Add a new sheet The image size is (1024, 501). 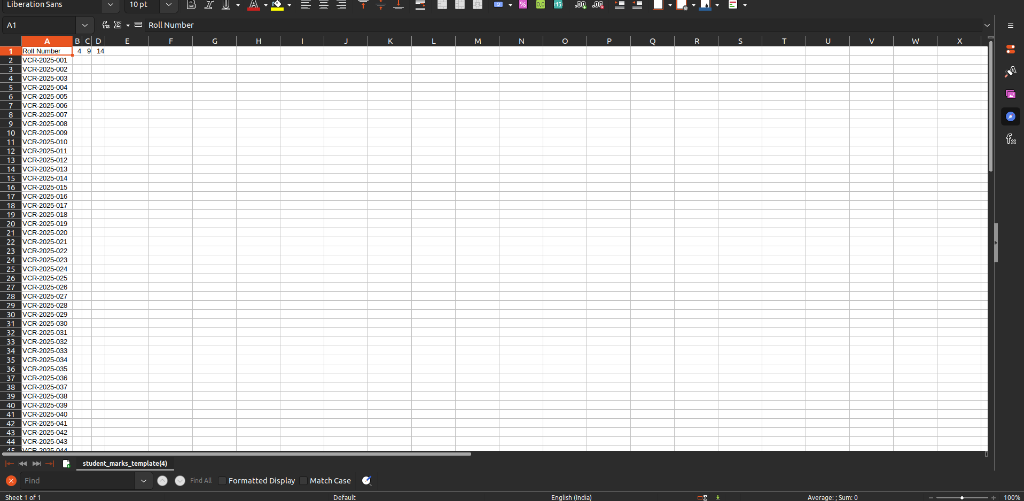[x=66, y=463]
